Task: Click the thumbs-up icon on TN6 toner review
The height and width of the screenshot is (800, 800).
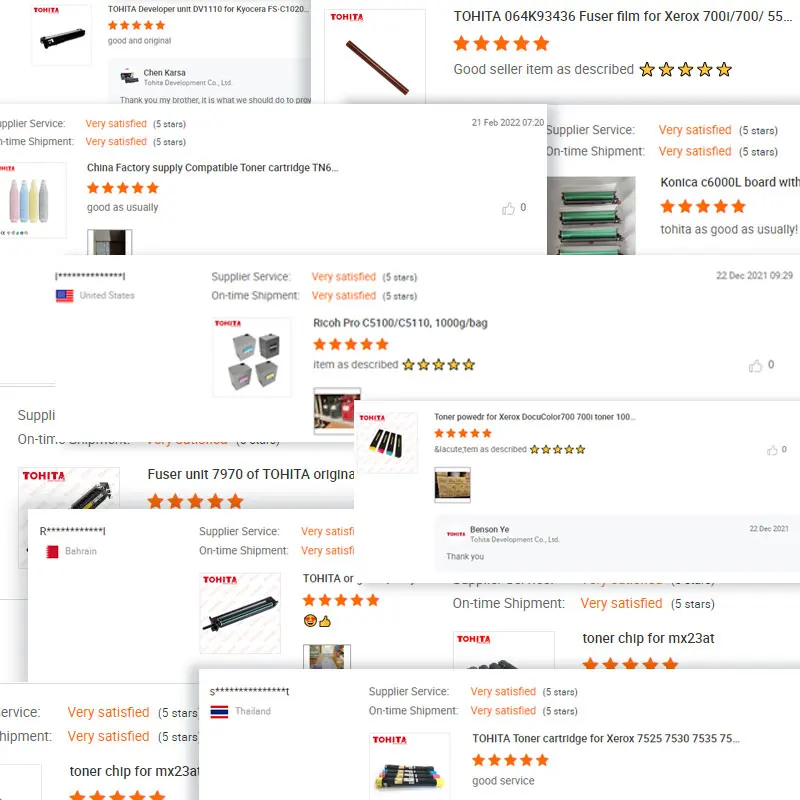Action: (x=508, y=208)
